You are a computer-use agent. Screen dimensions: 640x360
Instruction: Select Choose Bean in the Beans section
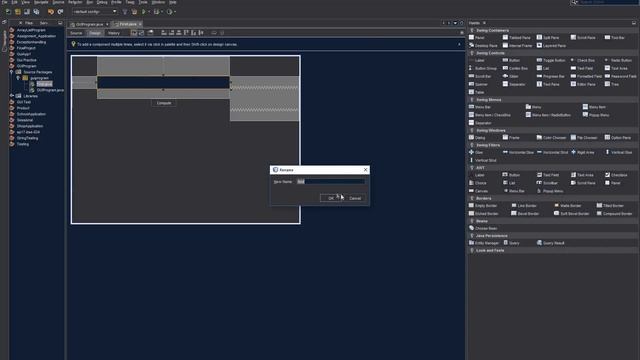(482, 229)
